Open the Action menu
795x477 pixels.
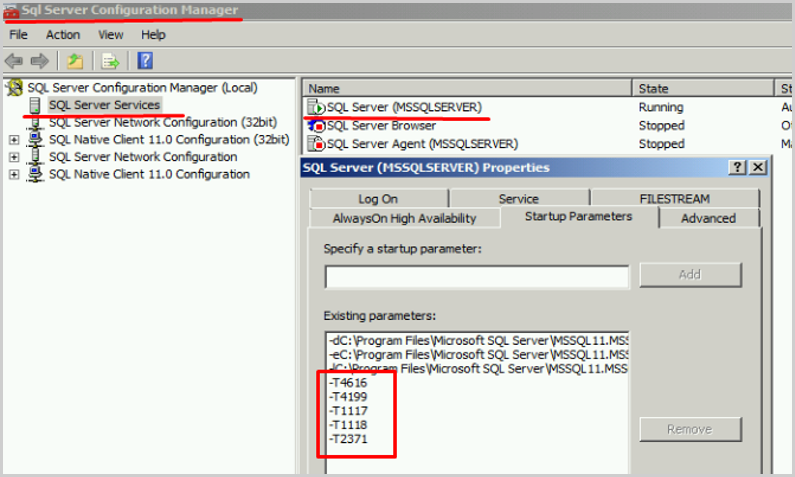63,34
